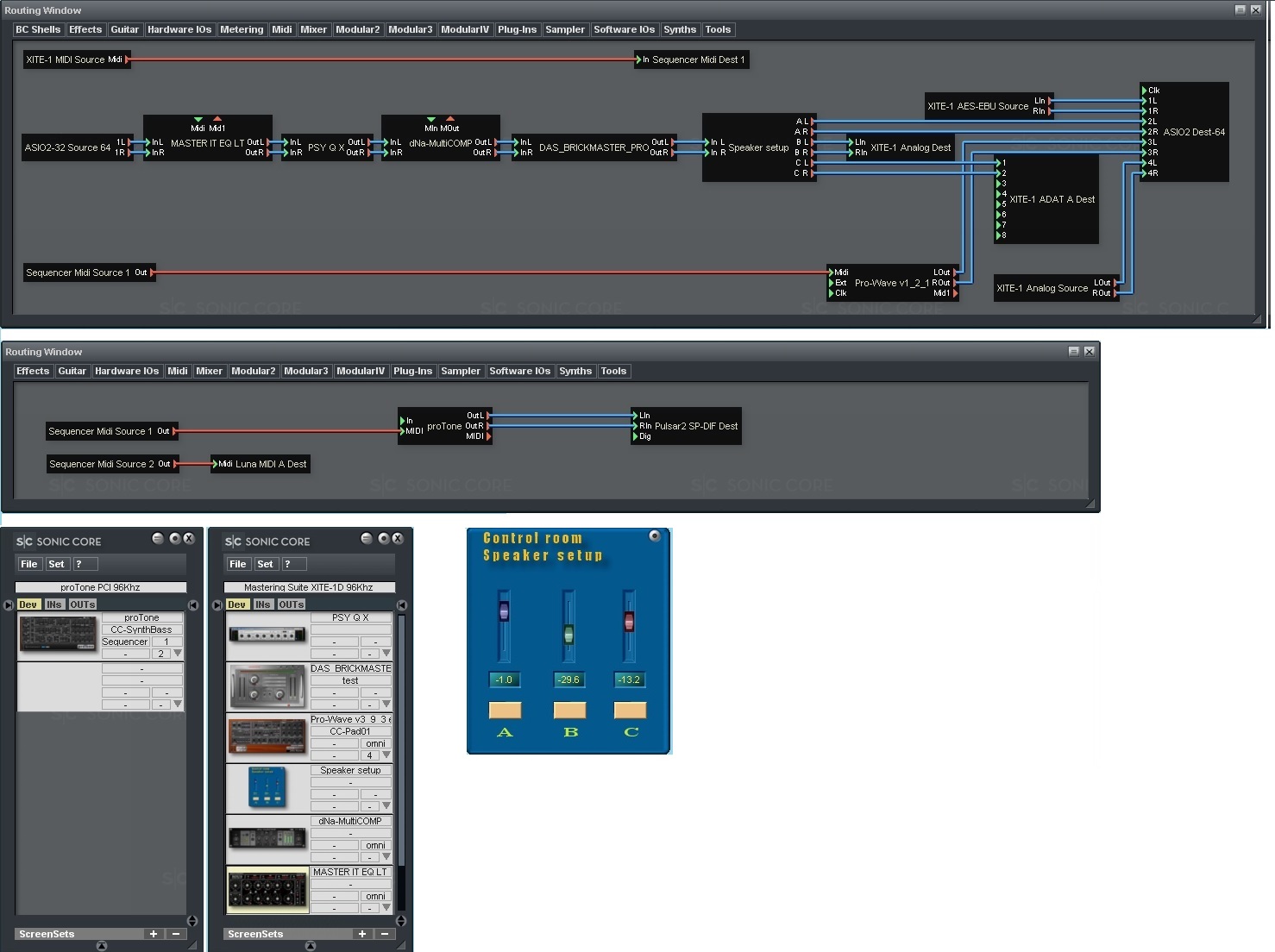
Task: Click the CC-Pad01 preset field
Action: 350,731
